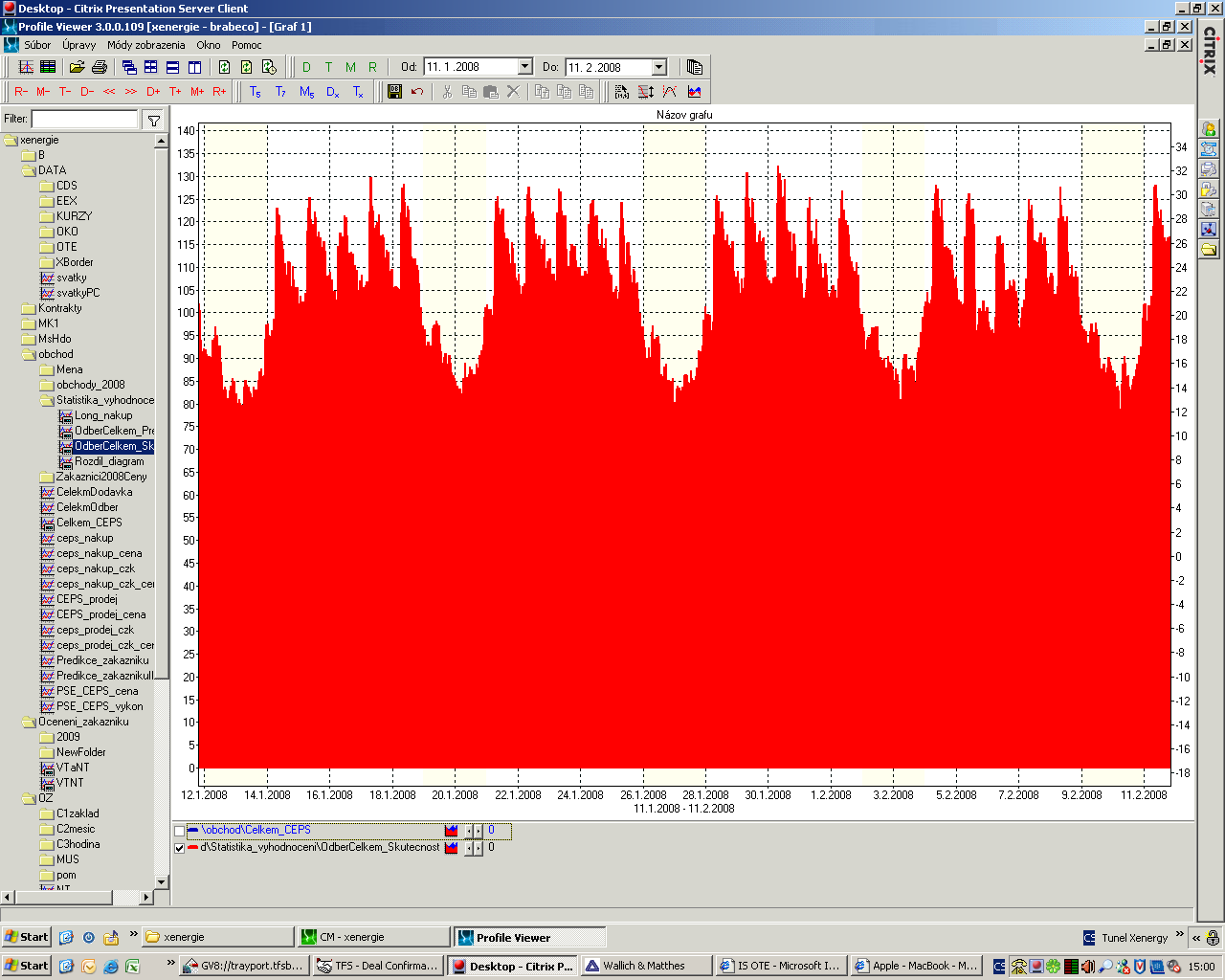Open the Úpravy menu
1225x980 pixels.
pyautogui.click(x=78, y=45)
